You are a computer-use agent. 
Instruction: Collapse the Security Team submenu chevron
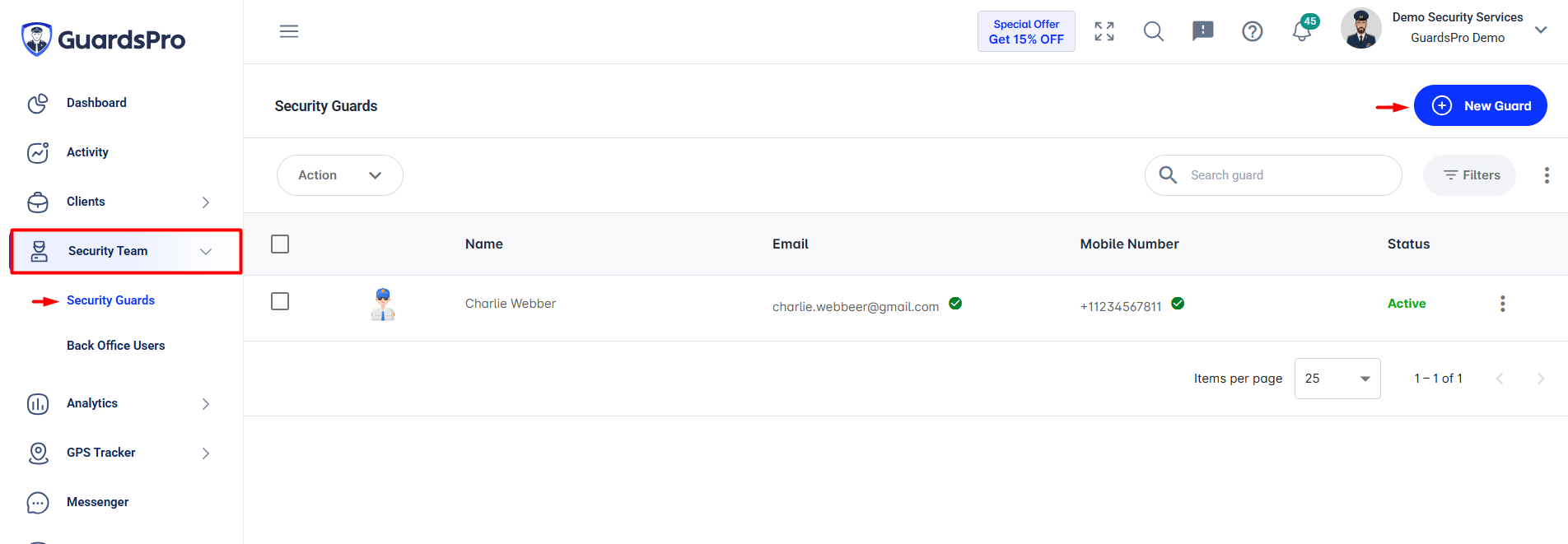point(206,252)
